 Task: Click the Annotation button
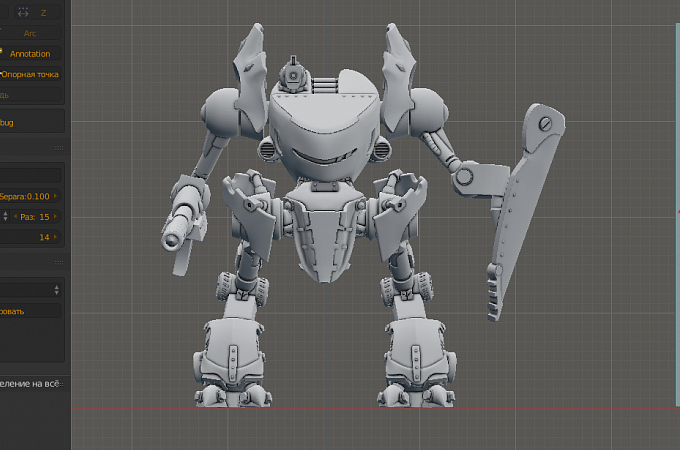(x=30, y=54)
